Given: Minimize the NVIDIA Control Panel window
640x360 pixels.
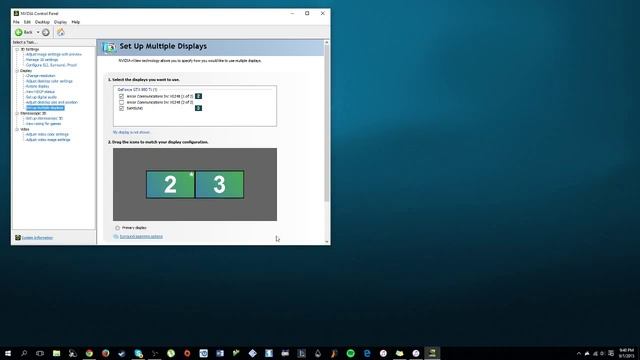Looking at the screenshot, I should point(292,13).
